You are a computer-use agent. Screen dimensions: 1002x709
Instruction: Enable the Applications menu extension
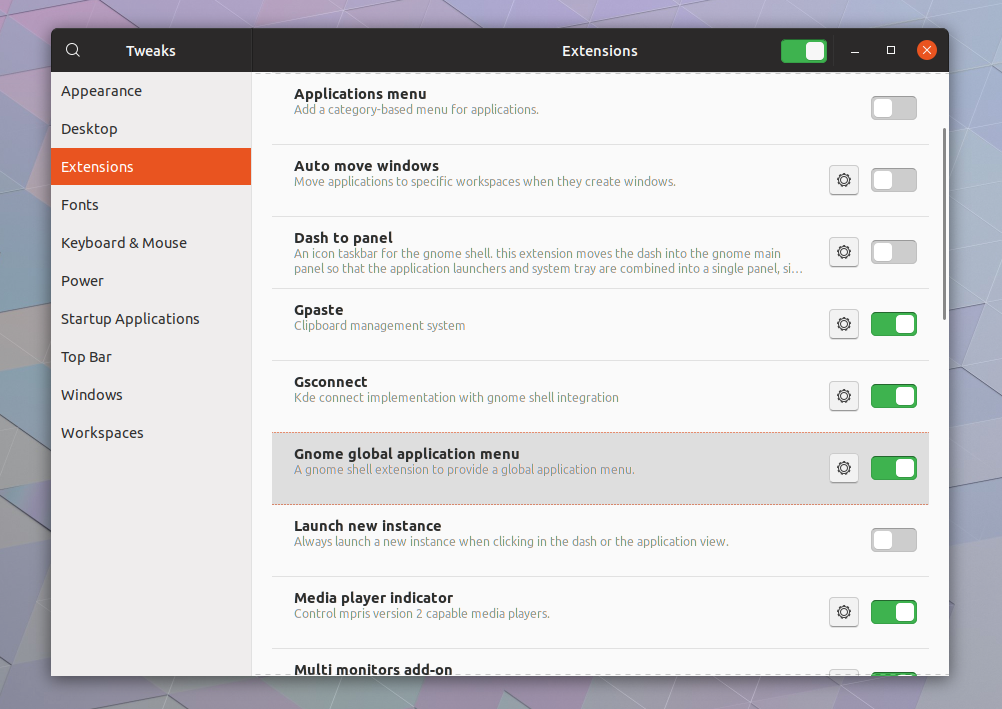click(893, 108)
